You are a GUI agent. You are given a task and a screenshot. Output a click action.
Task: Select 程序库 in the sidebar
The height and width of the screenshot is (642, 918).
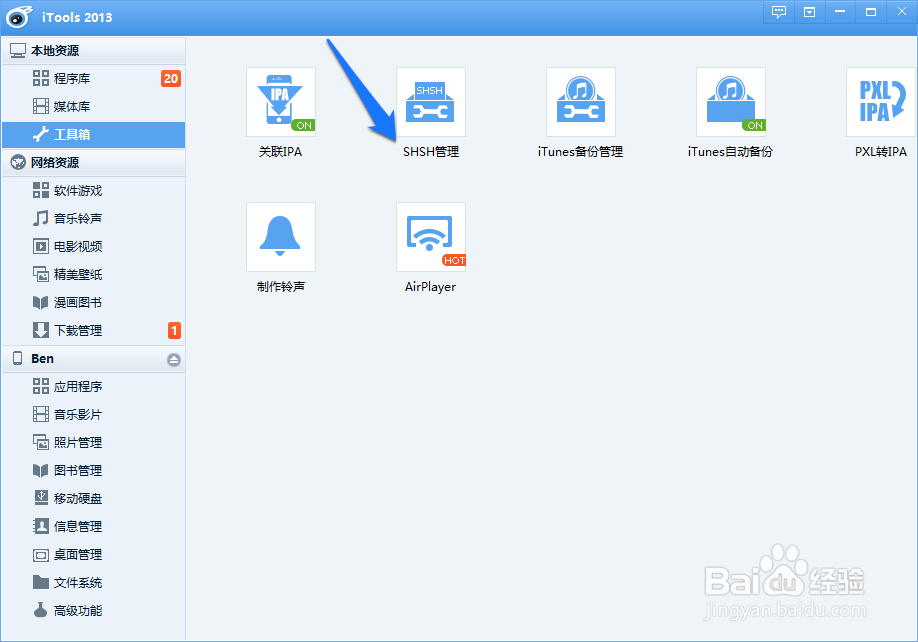[94, 78]
